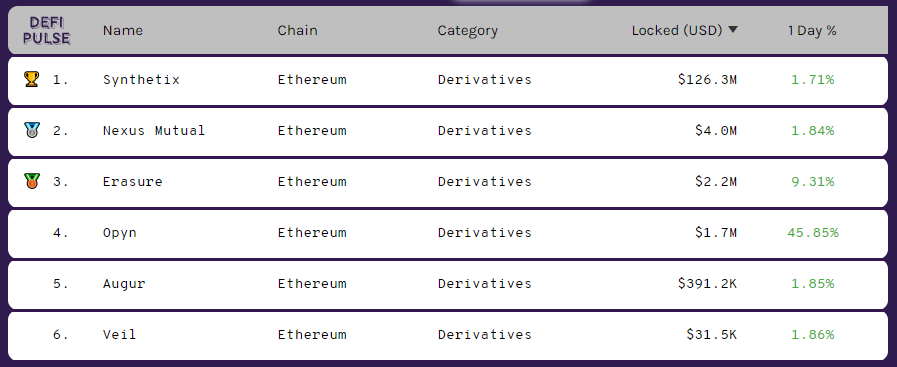Sort by the Chain column header
This screenshot has width=897, height=367.
[x=297, y=30]
